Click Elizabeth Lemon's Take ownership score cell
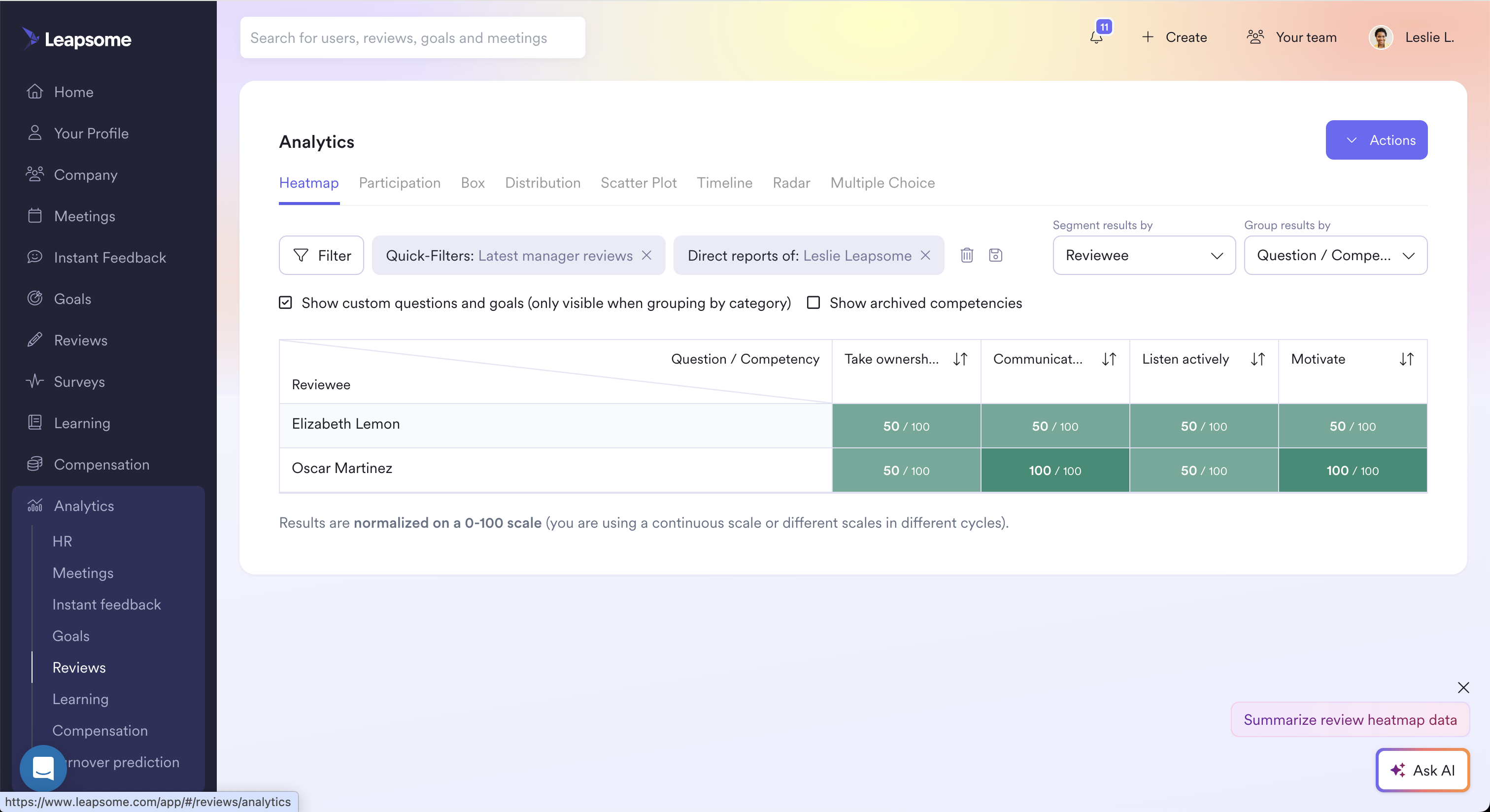Image resolution: width=1490 pixels, height=812 pixels. [906, 426]
